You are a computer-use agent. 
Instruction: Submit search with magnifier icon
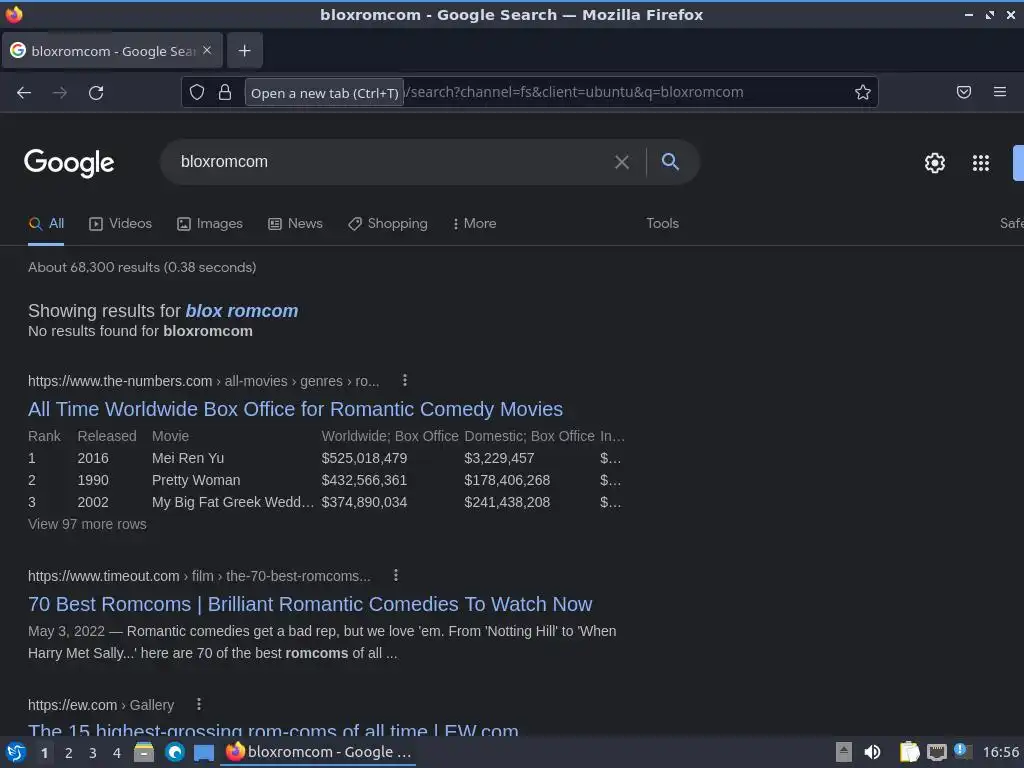click(x=670, y=161)
